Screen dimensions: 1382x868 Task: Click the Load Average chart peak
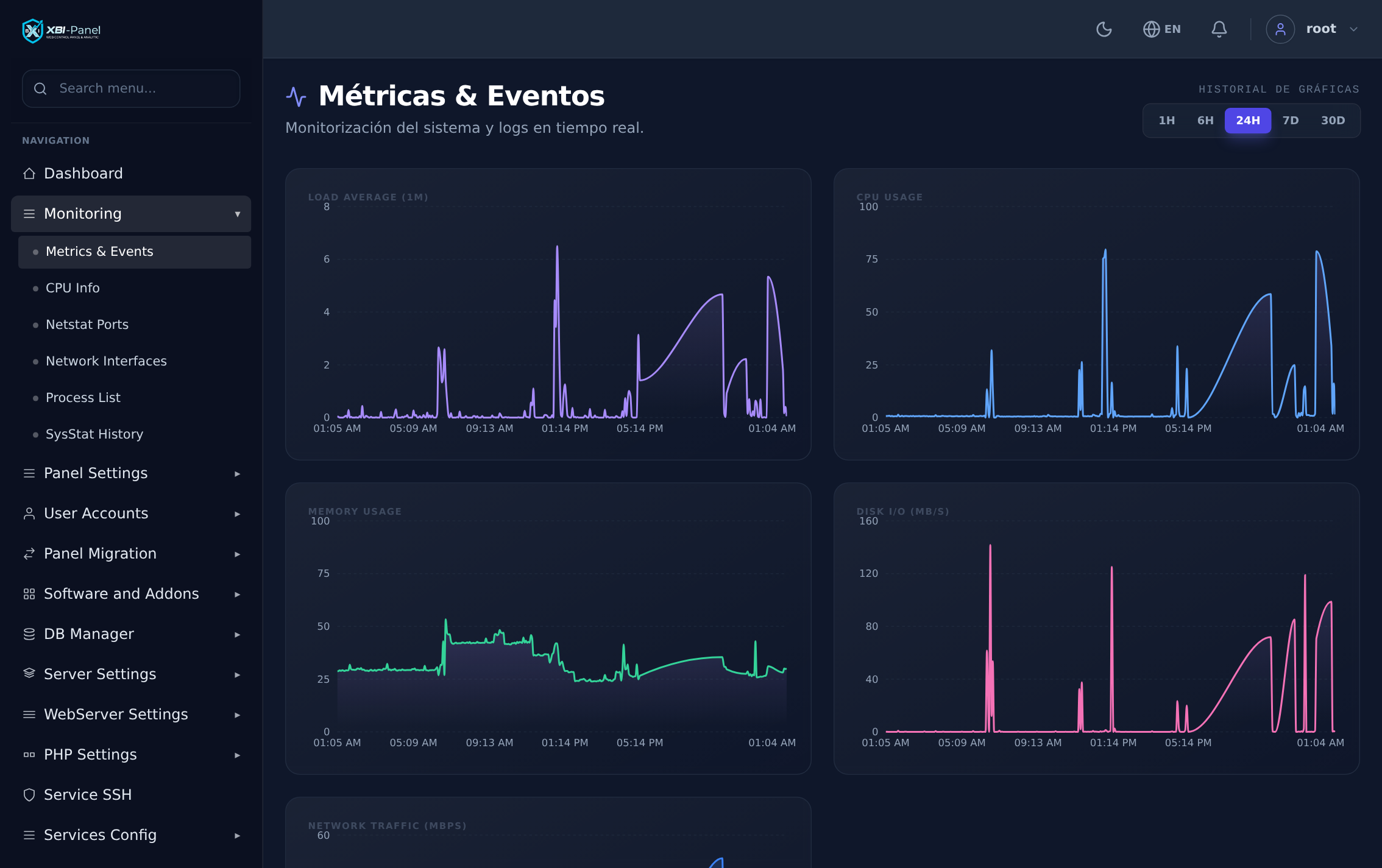[557, 247]
